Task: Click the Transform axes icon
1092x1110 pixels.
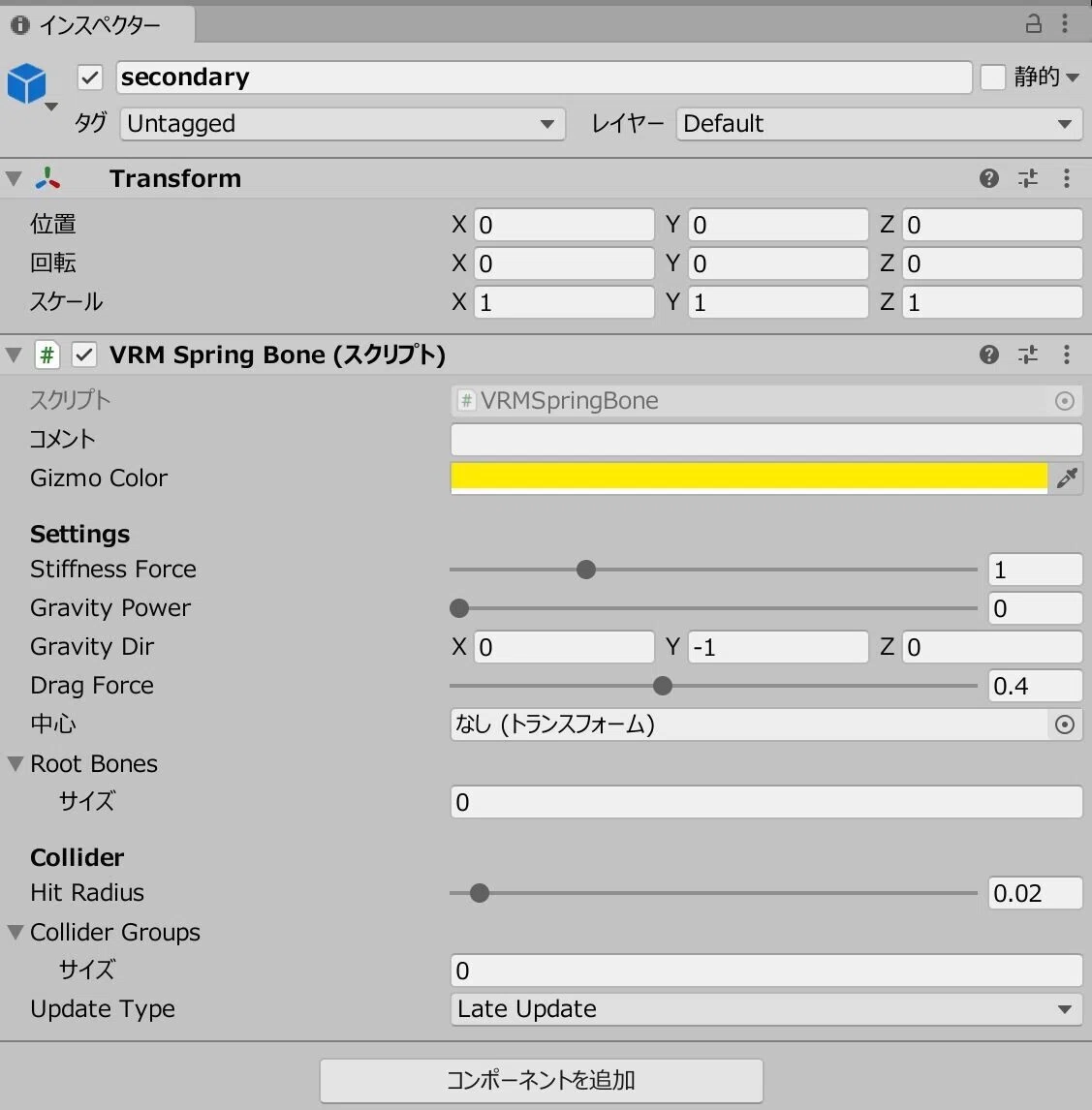Action: tap(47, 178)
